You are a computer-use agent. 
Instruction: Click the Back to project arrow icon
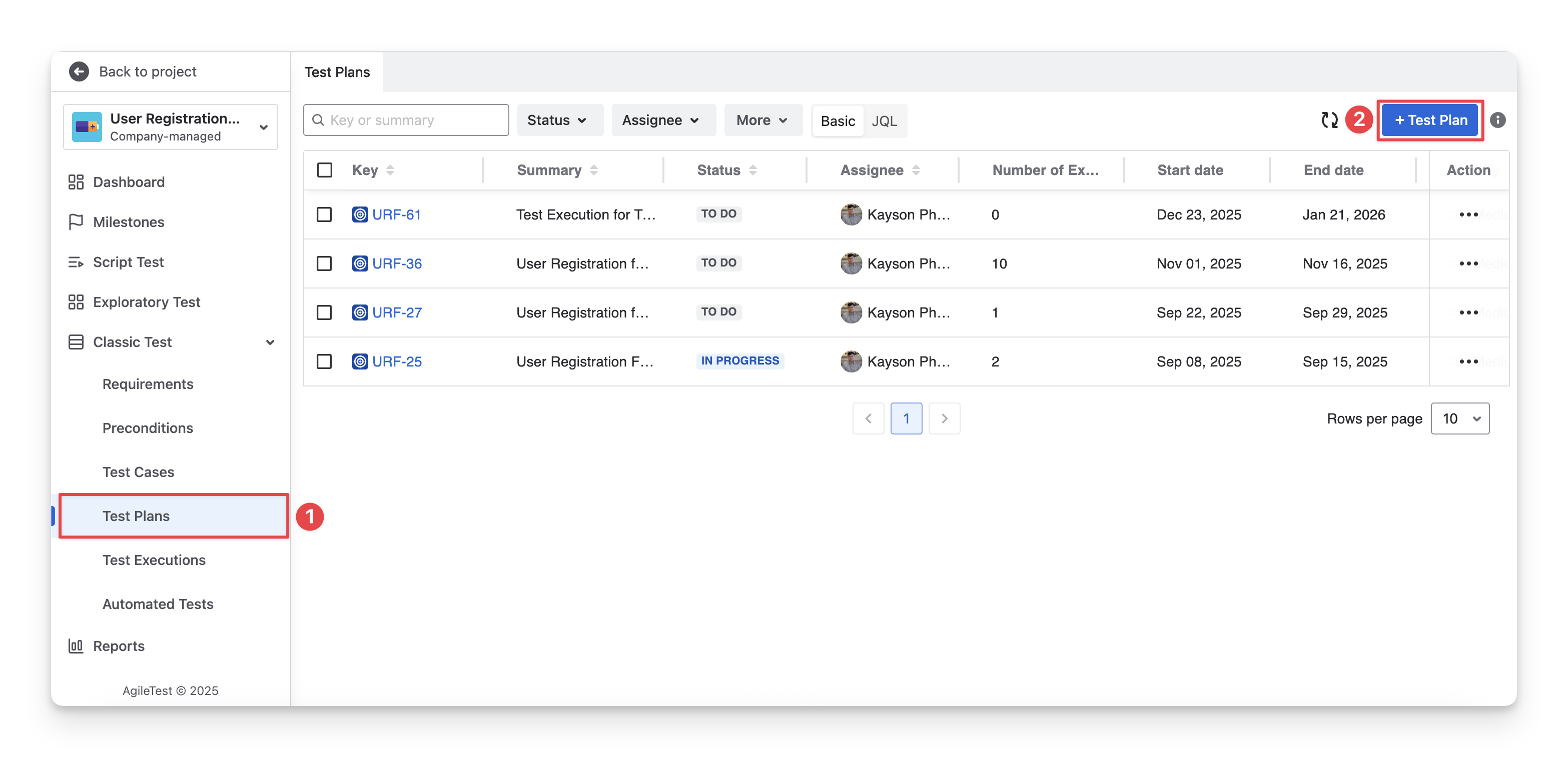click(79, 72)
